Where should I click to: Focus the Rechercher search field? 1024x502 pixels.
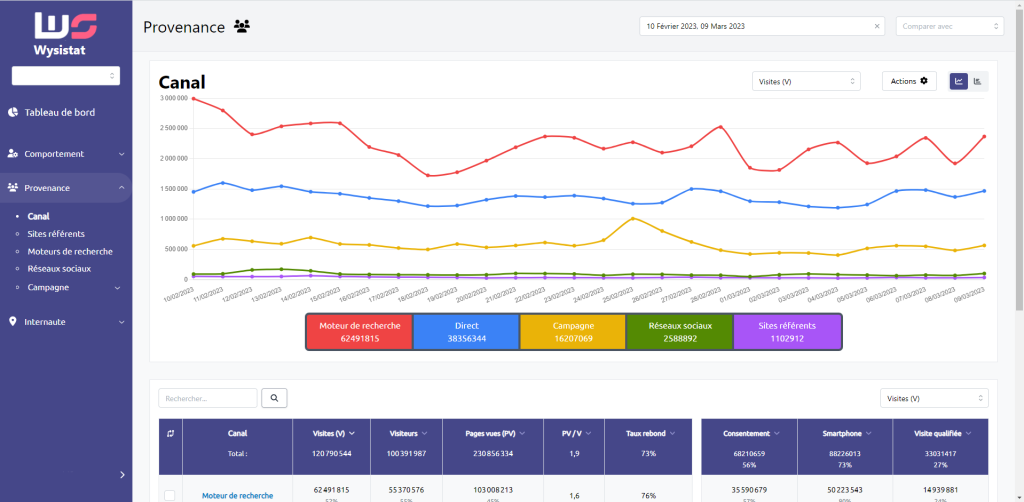pos(208,398)
